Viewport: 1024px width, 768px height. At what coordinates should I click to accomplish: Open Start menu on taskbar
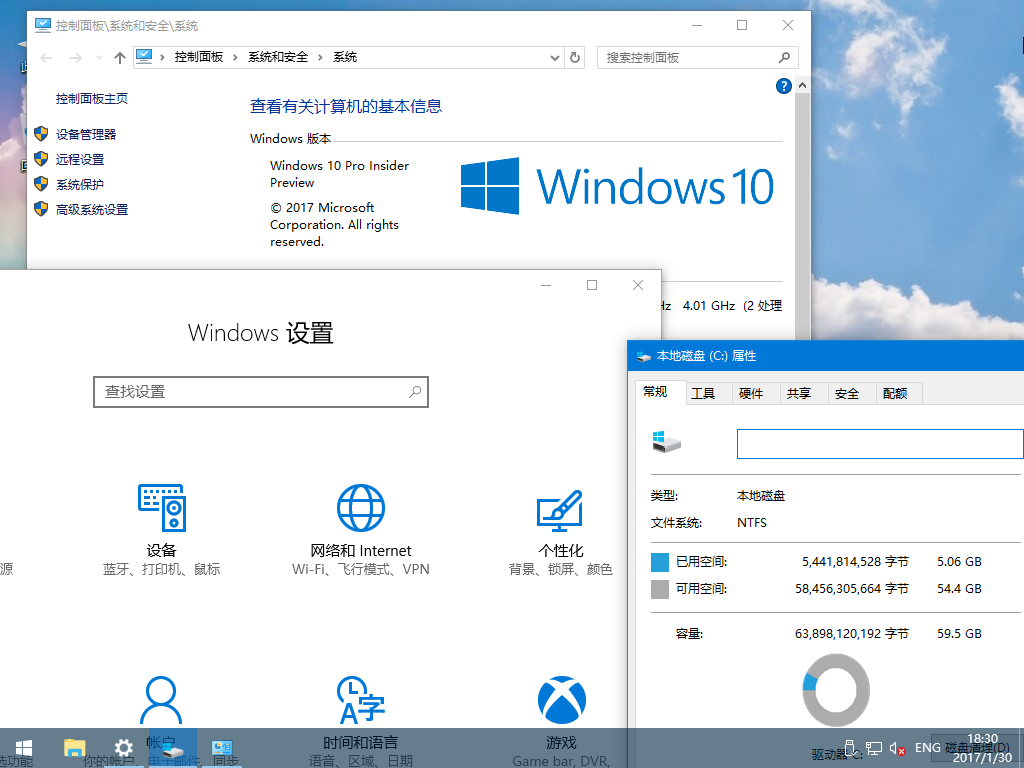click(24, 748)
